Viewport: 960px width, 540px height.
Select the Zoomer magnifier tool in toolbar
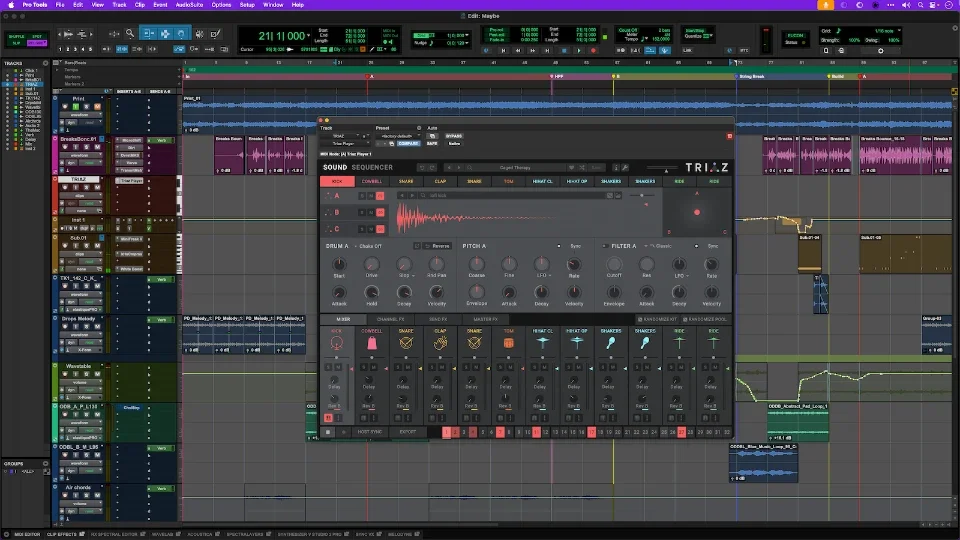(x=130, y=33)
